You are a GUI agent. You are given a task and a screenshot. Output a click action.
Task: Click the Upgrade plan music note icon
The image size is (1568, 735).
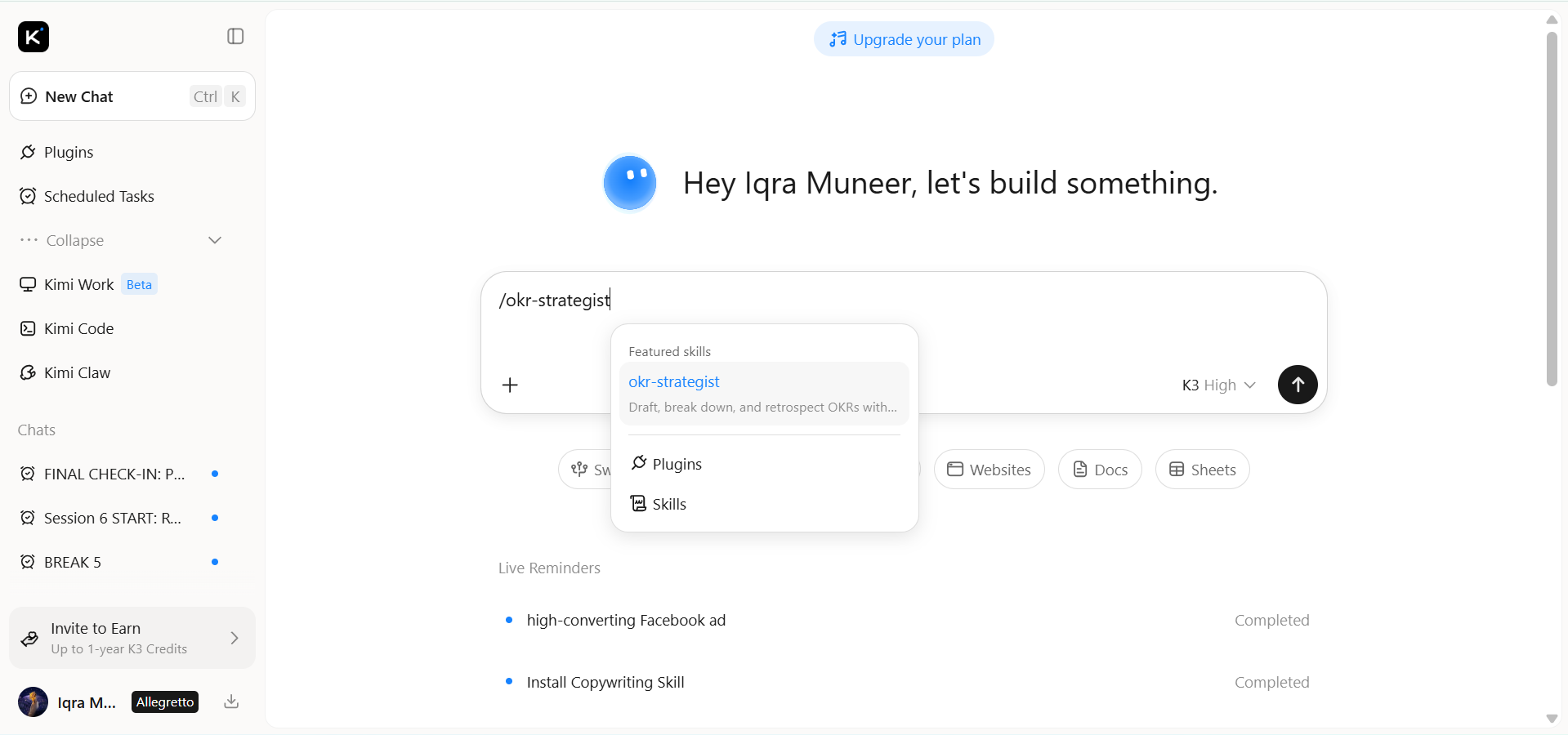click(x=838, y=39)
